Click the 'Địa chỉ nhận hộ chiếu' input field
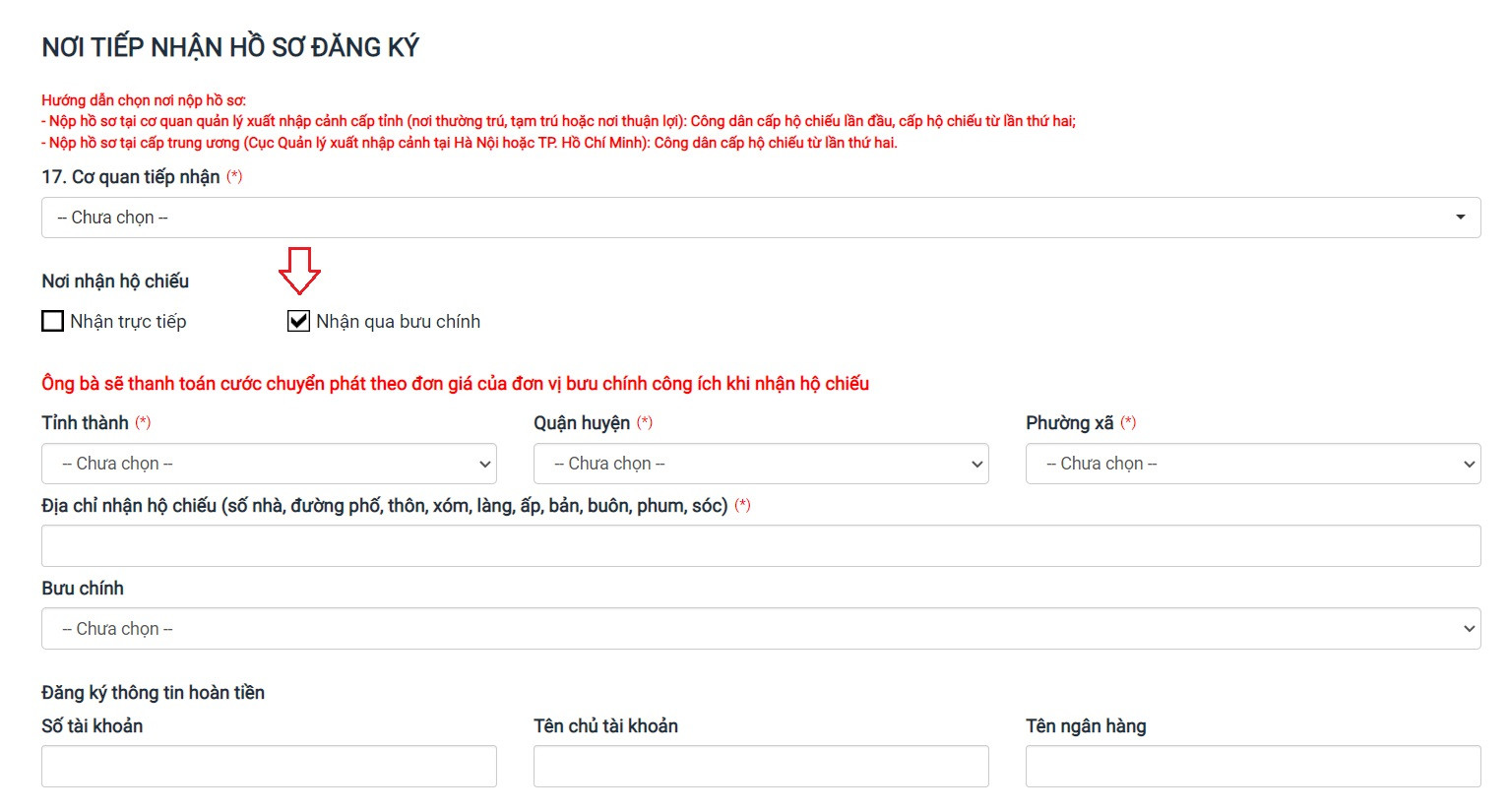1509x812 pixels. coord(760,546)
